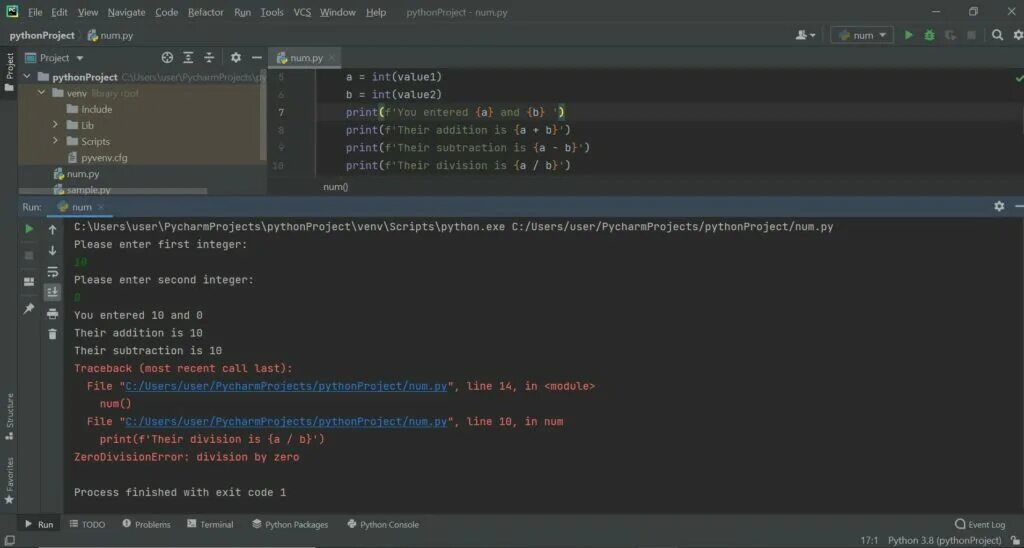Click the restore layout icon in Run panel
1024x548 pixels.
(29, 282)
